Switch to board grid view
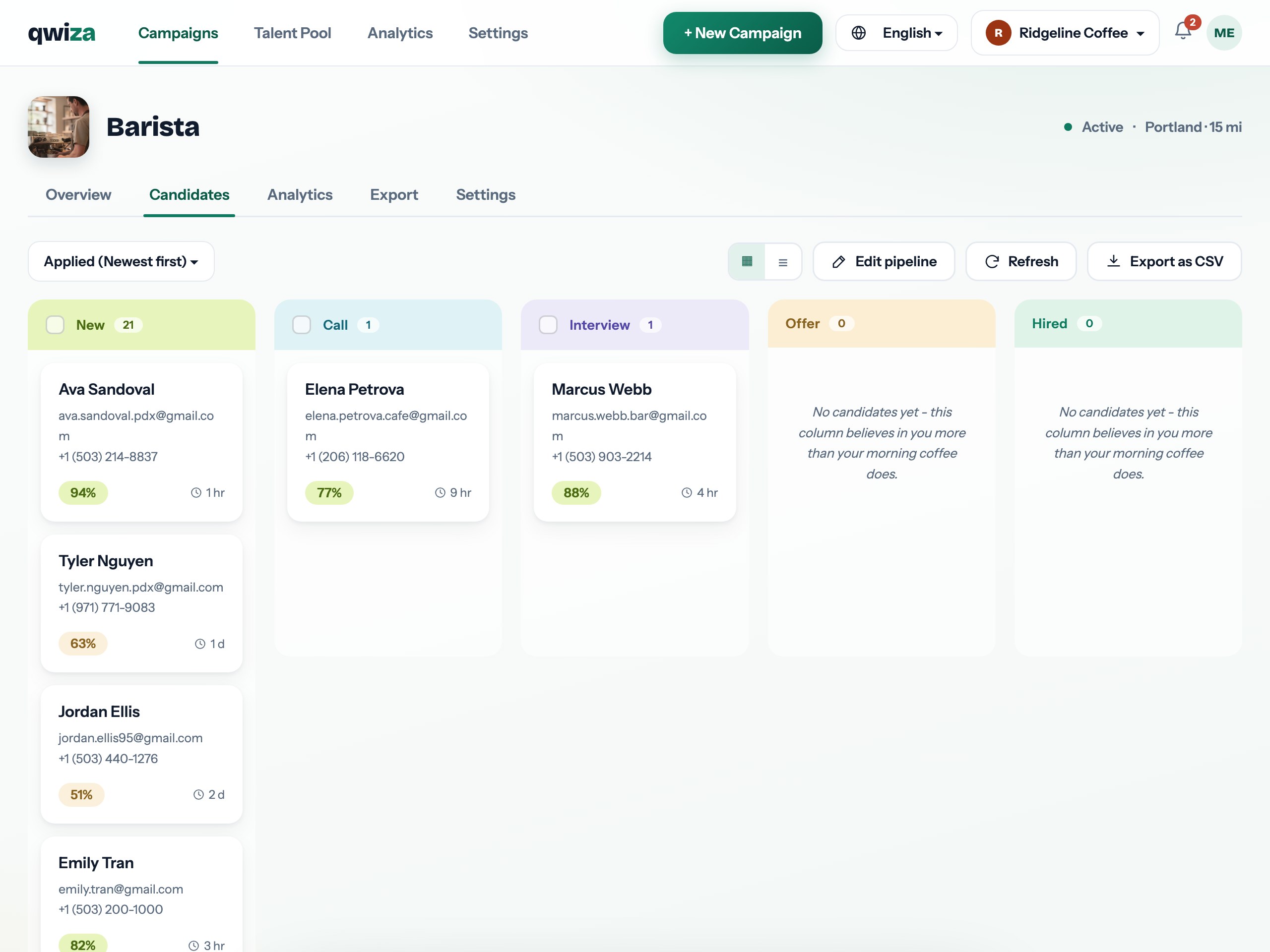 coord(747,262)
